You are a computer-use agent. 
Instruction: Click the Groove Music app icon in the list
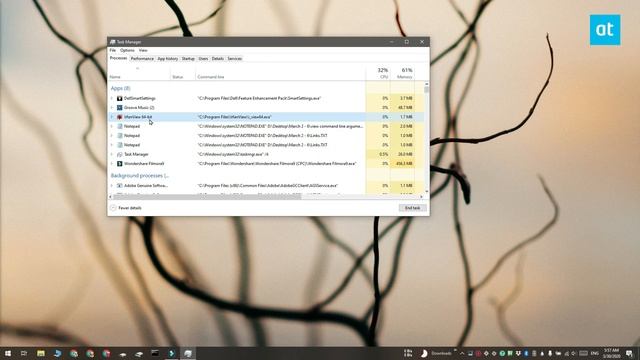click(120, 108)
